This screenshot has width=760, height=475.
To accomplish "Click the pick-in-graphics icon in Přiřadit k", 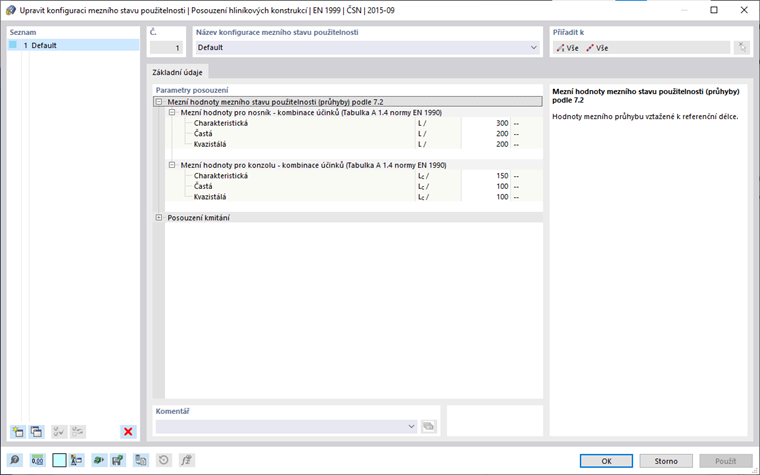I will [x=742, y=48].
